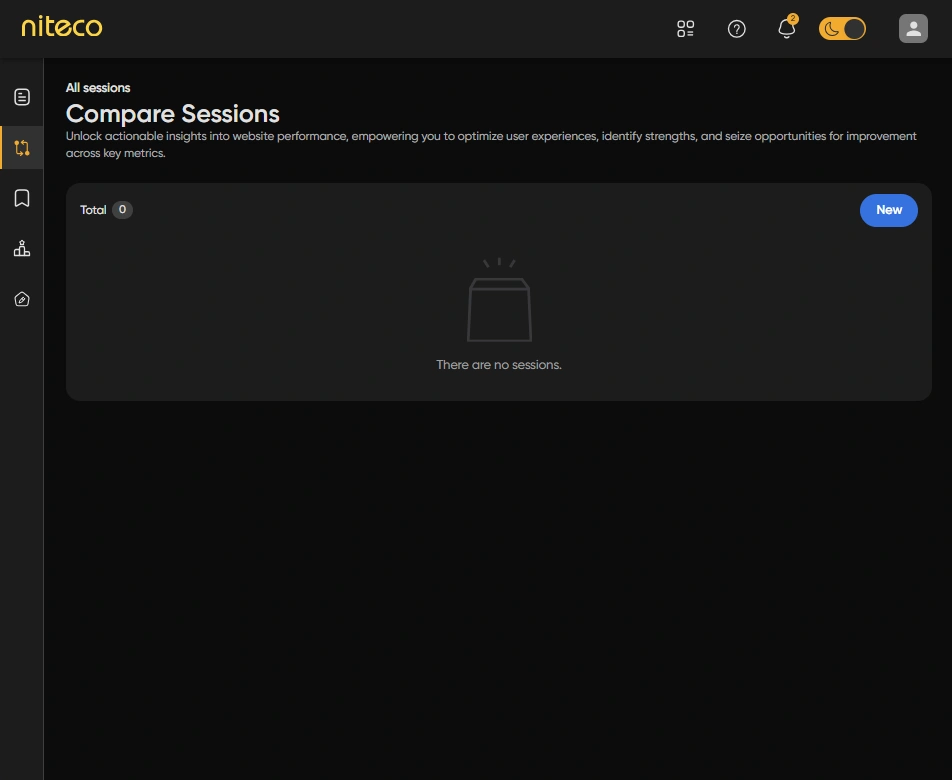
Task: Click the 'There are no sessions.' text
Action: pos(498,365)
